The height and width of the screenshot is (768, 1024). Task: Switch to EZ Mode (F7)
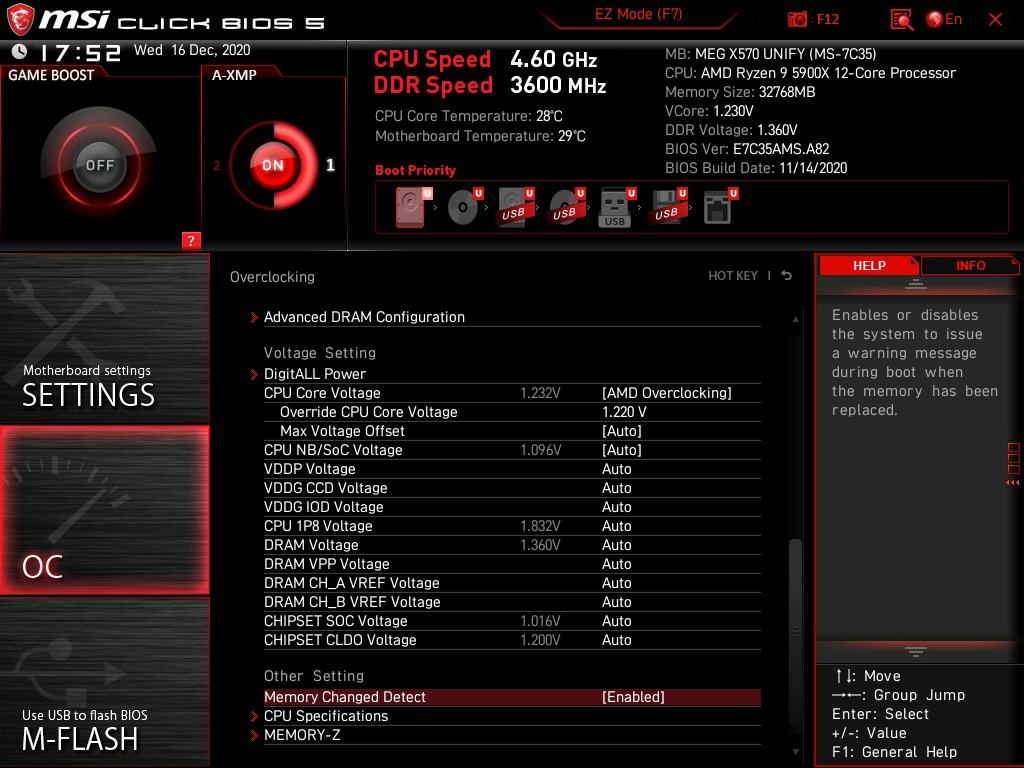pos(638,14)
